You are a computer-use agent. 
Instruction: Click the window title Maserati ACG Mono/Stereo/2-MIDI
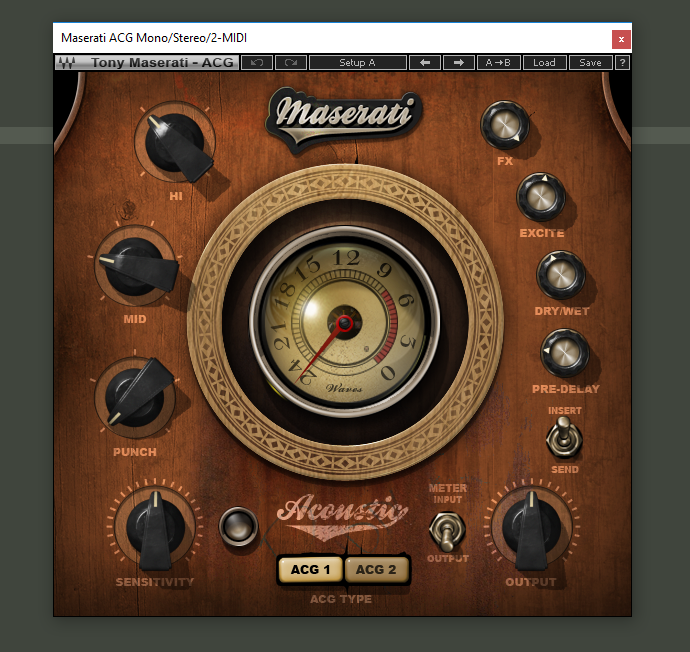[154, 38]
